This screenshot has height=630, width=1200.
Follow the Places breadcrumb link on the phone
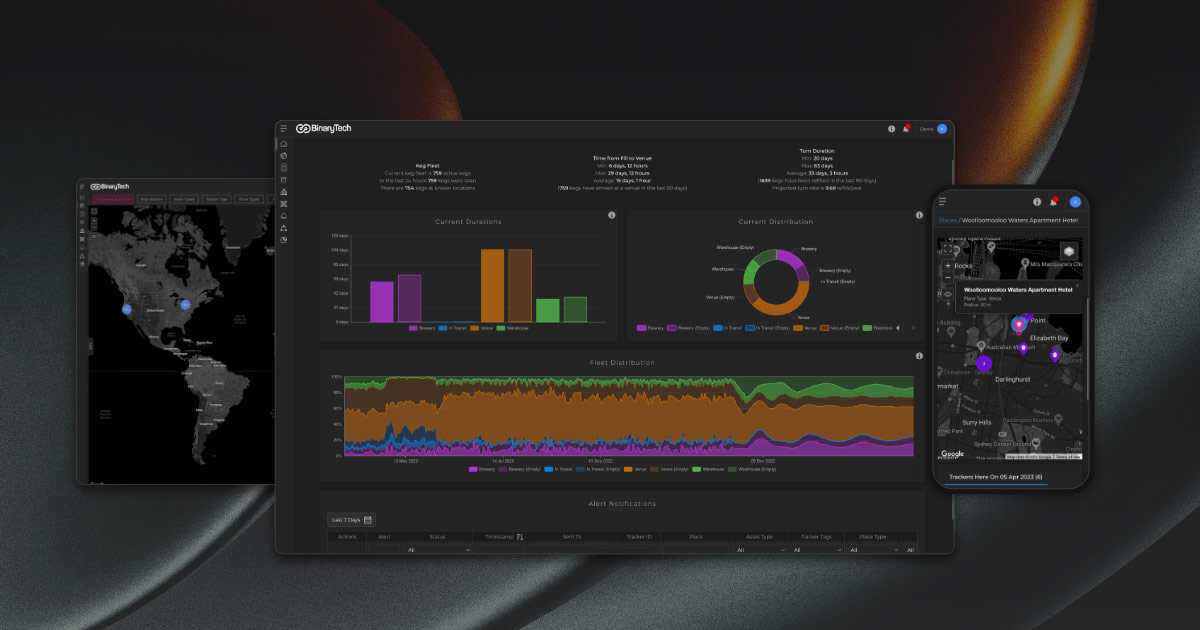tap(948, 220)
